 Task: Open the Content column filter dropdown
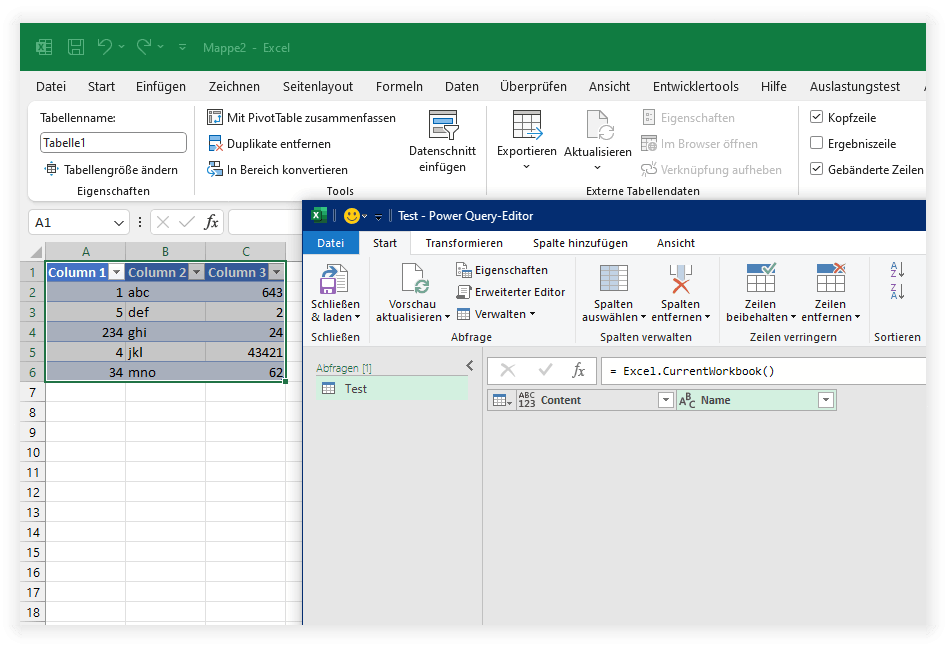(666, 399)
